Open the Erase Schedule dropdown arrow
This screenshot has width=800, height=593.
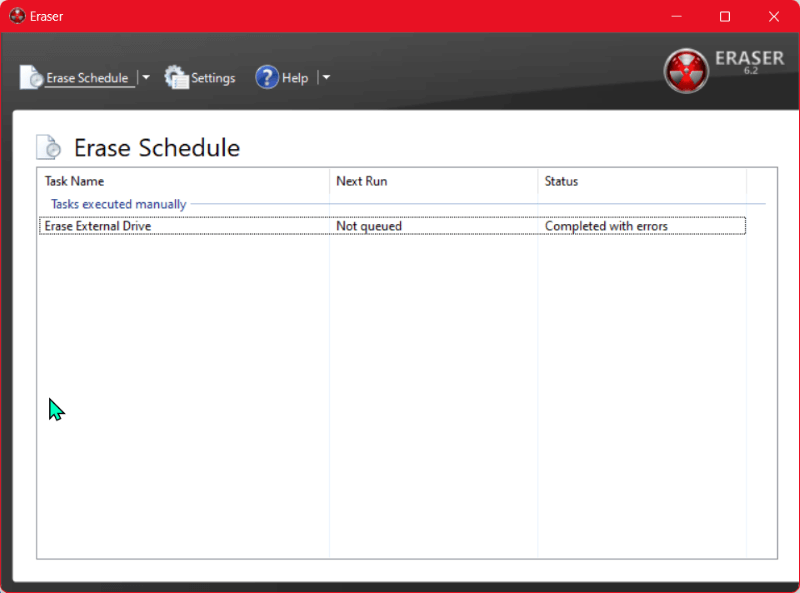pyautogui.click(x=145, y=77)
